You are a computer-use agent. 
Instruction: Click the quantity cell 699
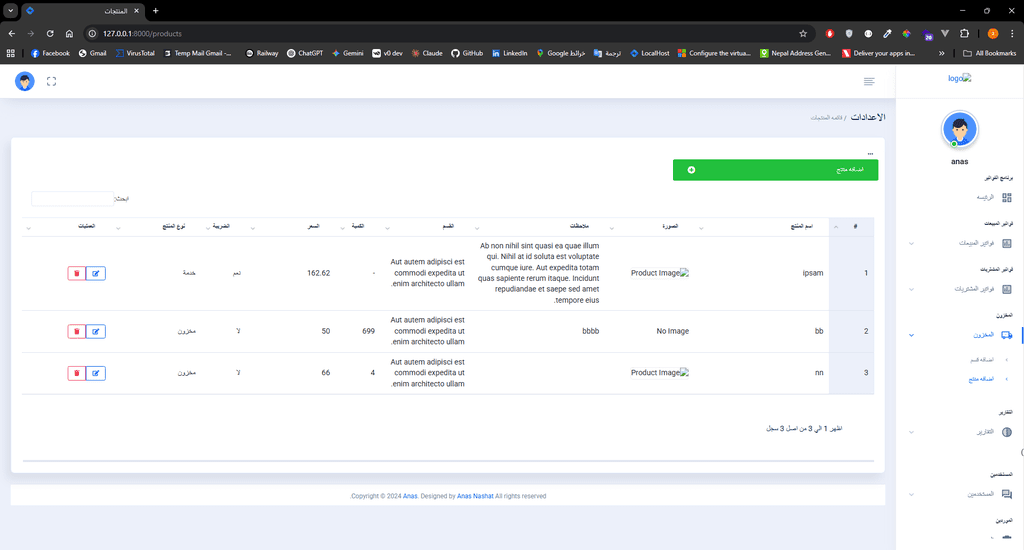tap(368, 331)
